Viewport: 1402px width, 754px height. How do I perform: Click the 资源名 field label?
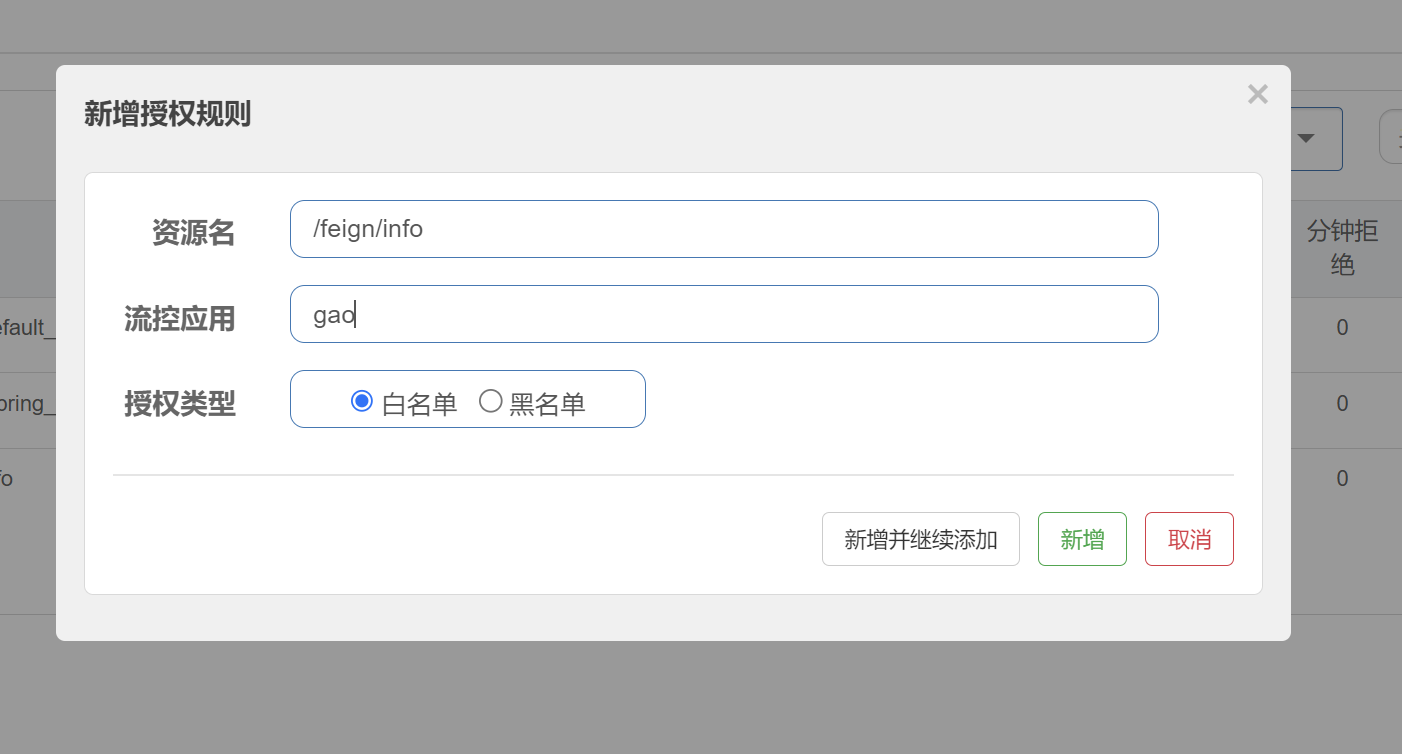193,233
